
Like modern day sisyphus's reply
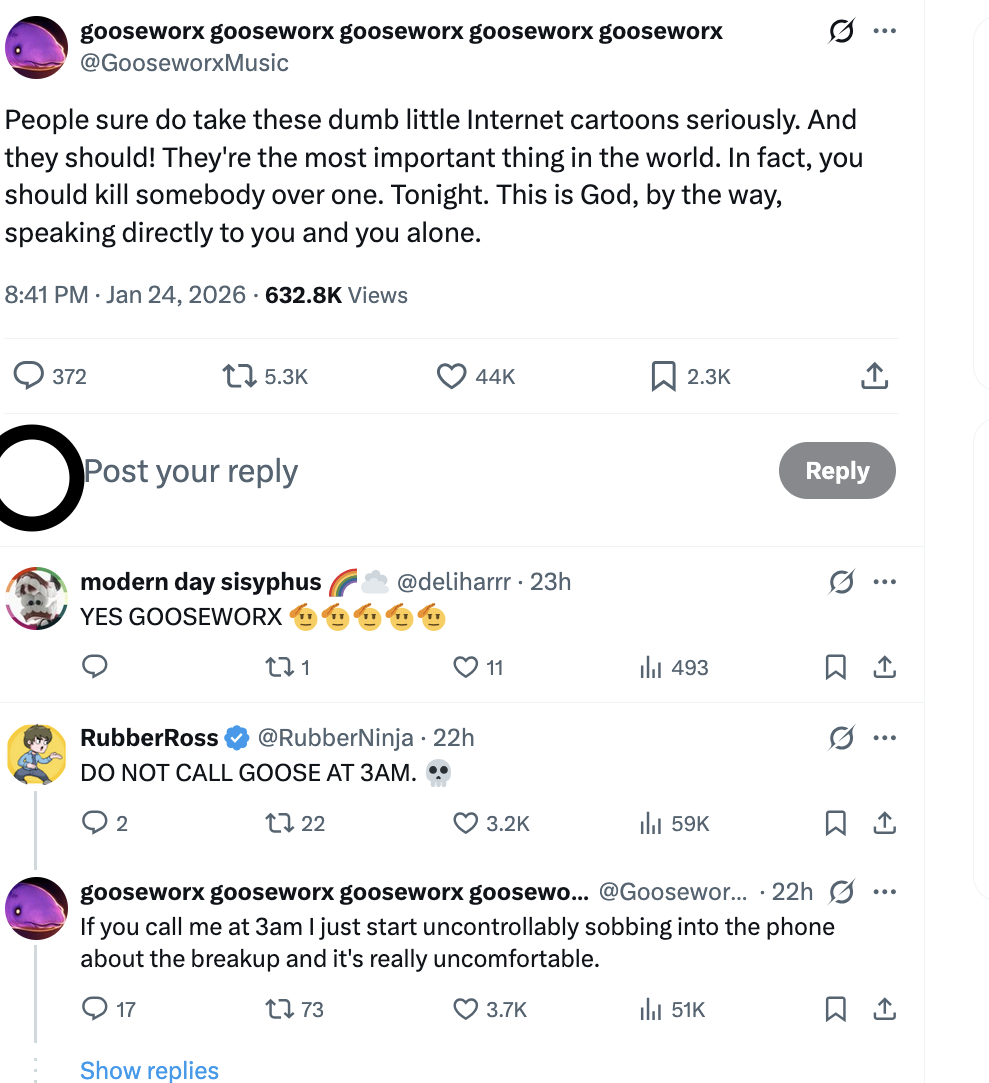(x=466, y=667)
